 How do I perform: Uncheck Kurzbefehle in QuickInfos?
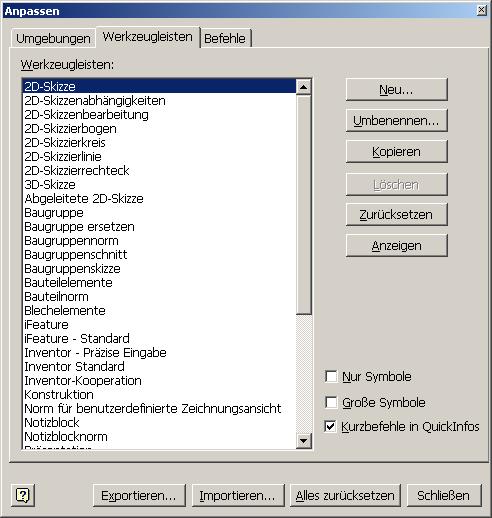coord(331,426)
